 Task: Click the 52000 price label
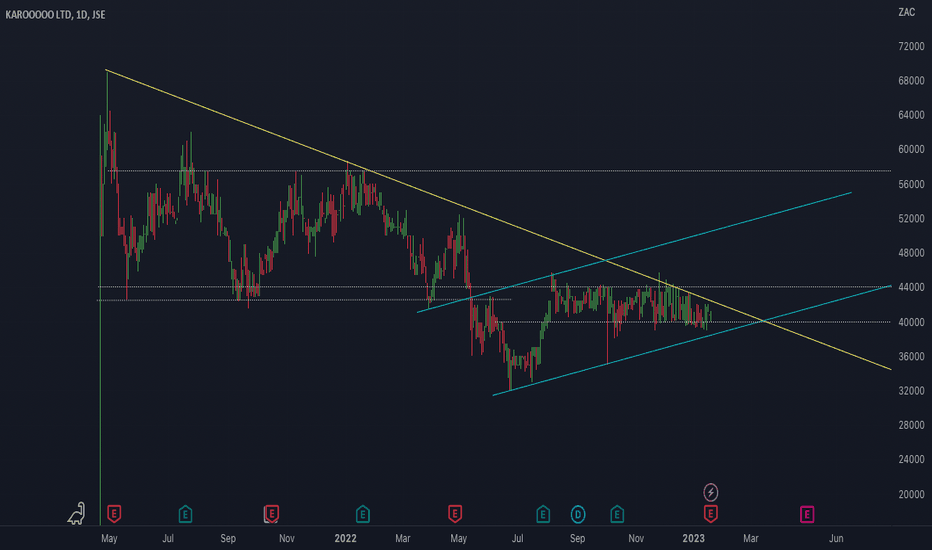coord(911,219)
